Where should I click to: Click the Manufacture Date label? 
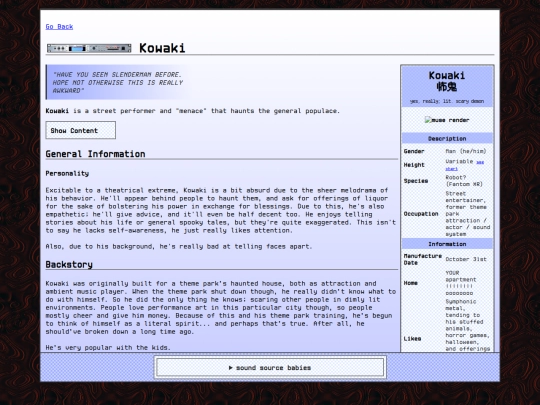click(x=423, y=259)
